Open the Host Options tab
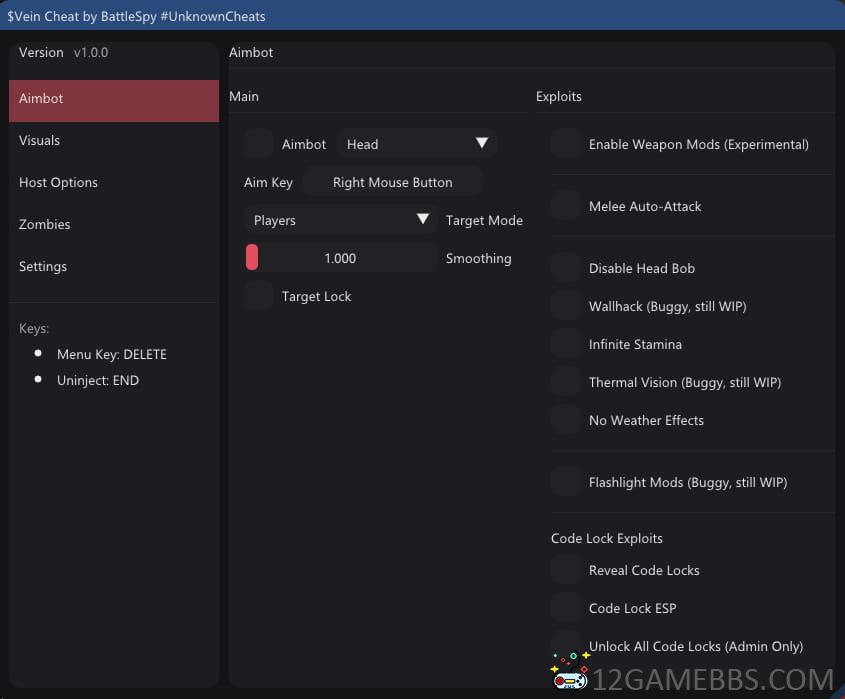845x699 pixels. [114, 183]
